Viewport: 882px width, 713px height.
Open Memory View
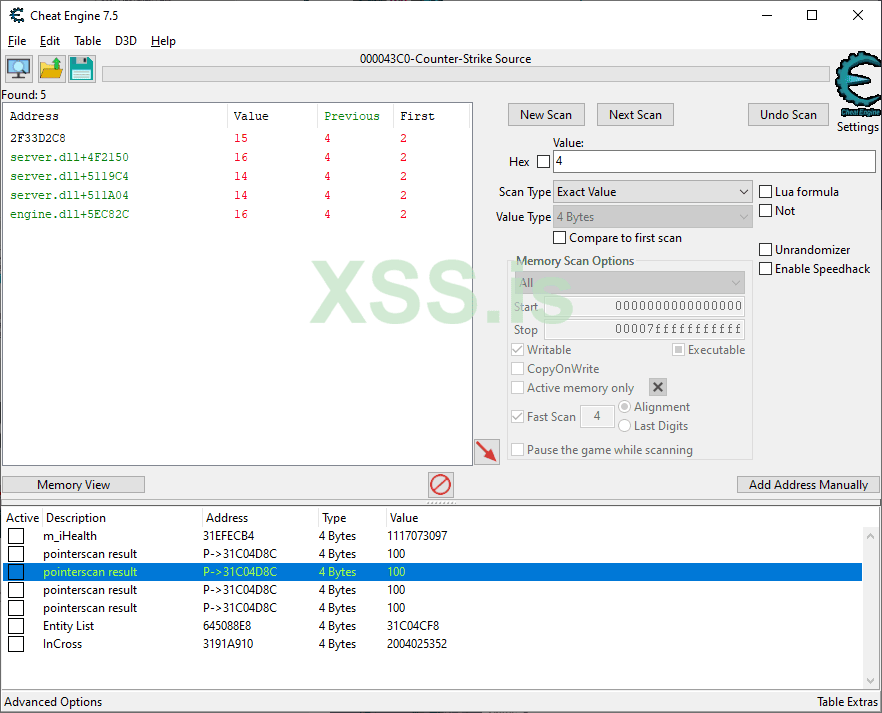click(x=73, y=485)
